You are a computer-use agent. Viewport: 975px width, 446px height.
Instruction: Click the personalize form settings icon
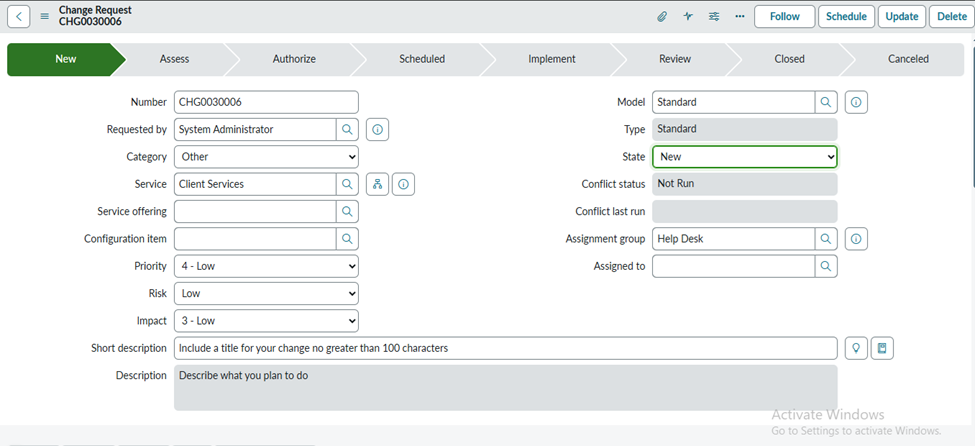[714, 16]
